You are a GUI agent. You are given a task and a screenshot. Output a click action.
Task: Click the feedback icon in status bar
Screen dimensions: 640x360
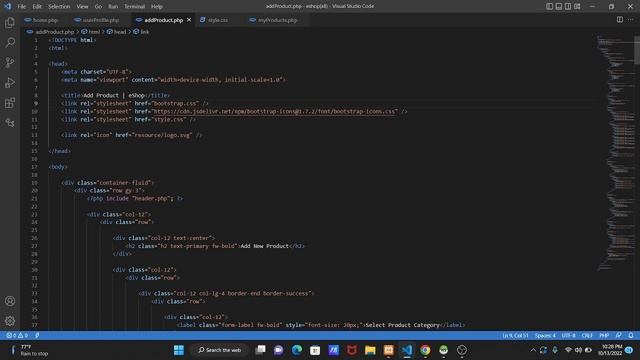(x=619, y=336)
